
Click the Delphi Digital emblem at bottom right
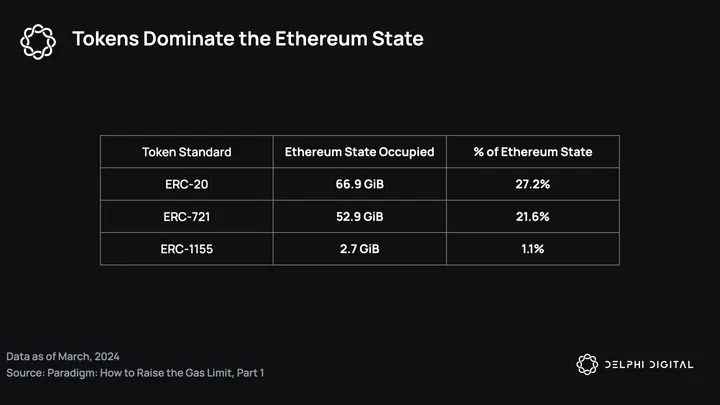(586, 363)
